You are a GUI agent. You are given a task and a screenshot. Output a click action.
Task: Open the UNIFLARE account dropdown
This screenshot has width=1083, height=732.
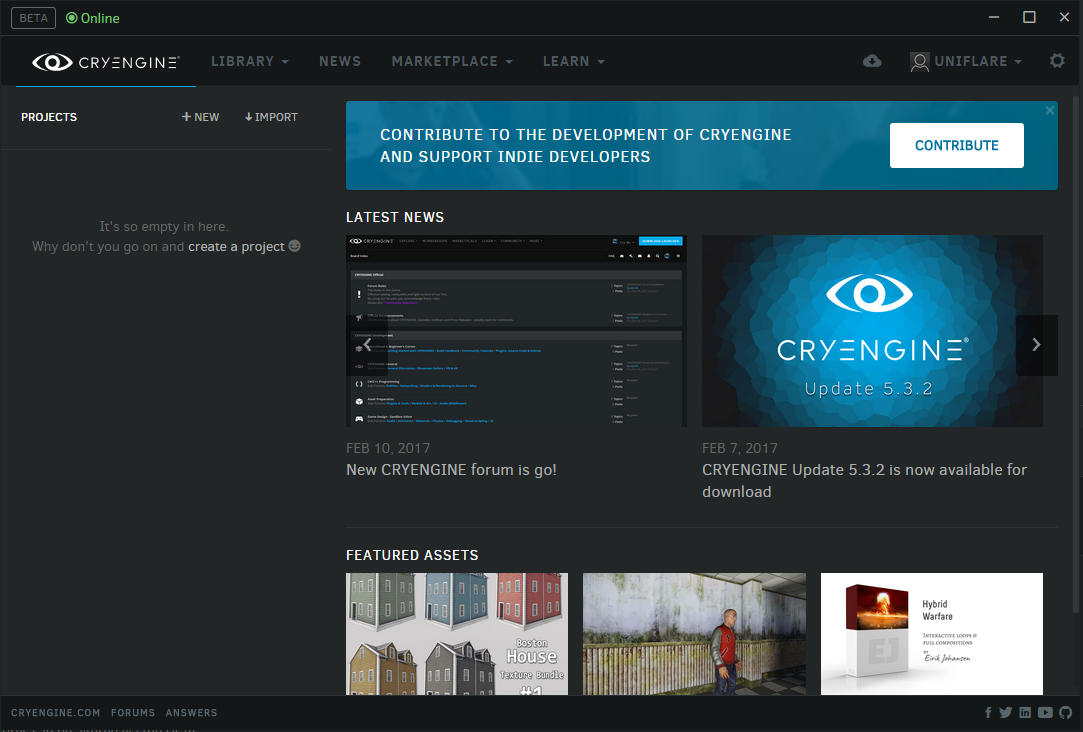click(977, 61)
